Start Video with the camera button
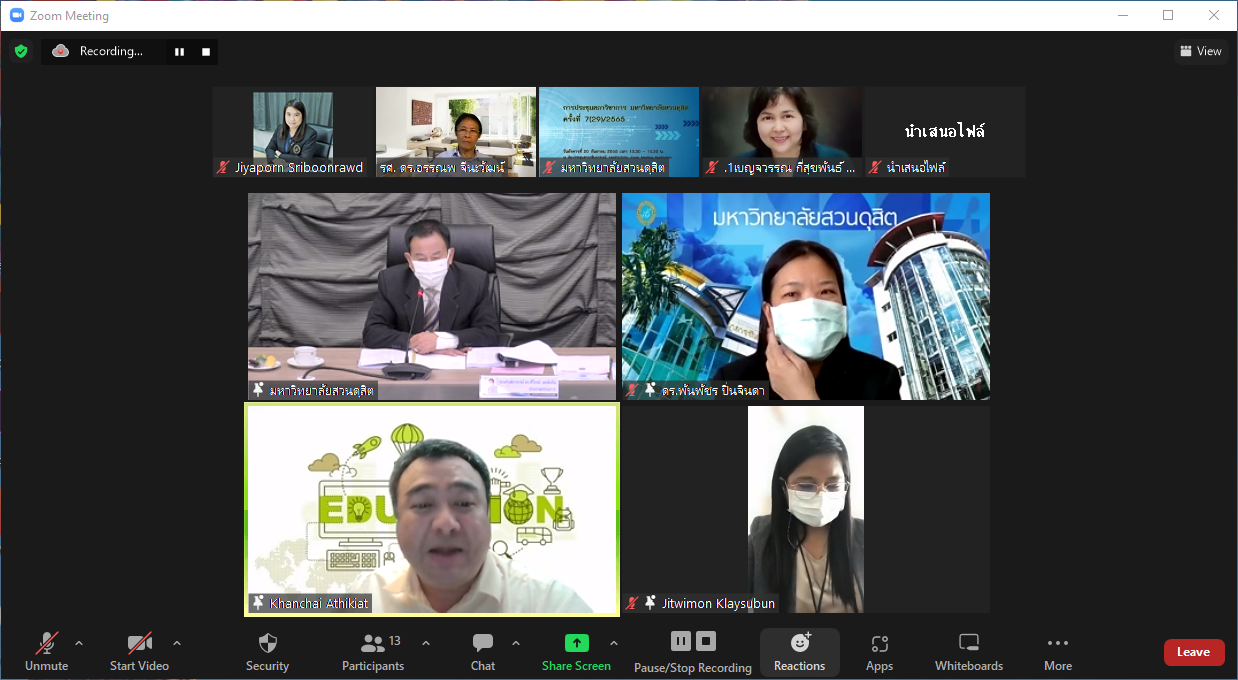 139,651
